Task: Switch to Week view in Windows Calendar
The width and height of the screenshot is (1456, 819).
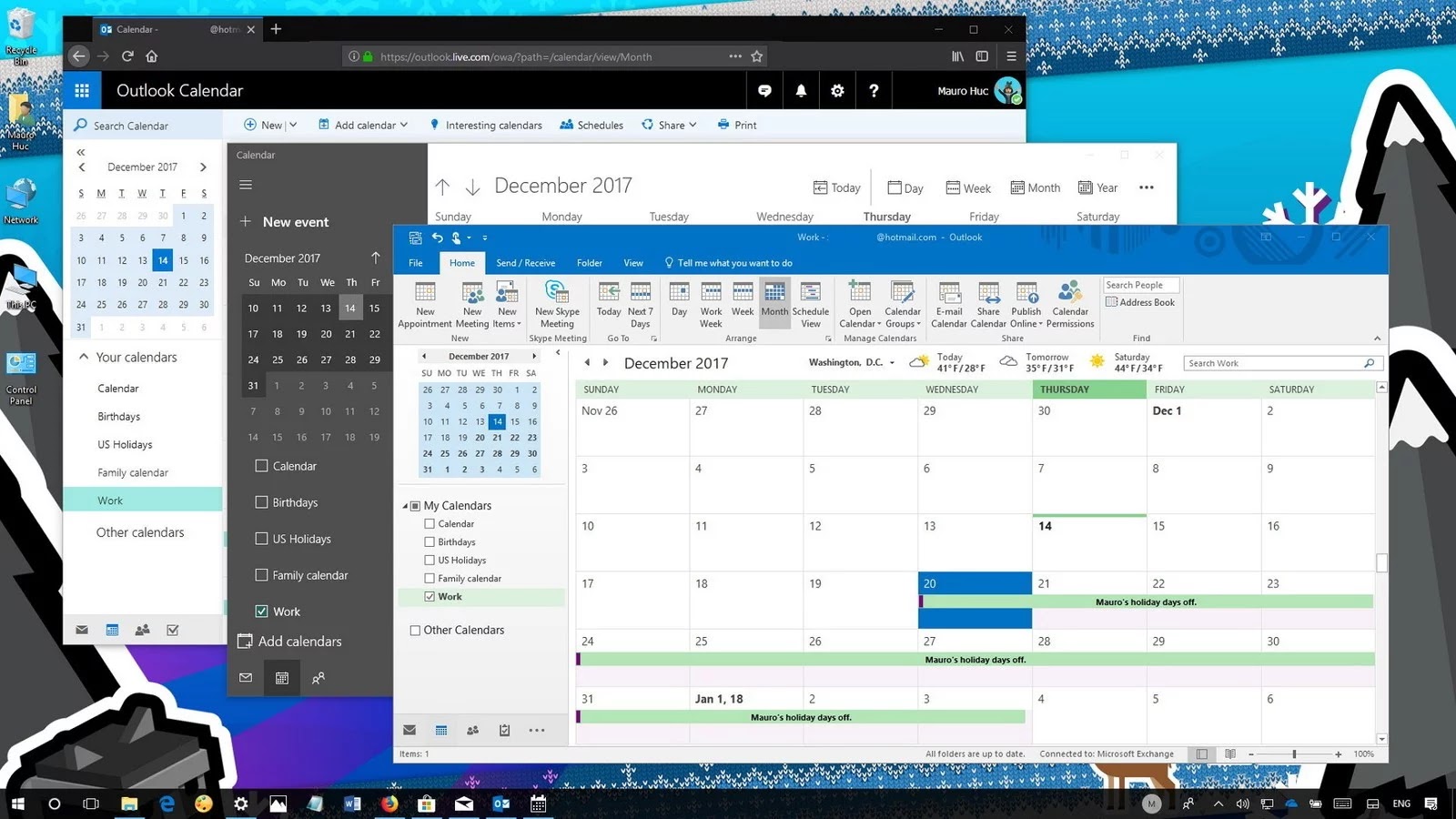Action: (x=968, y=188)
